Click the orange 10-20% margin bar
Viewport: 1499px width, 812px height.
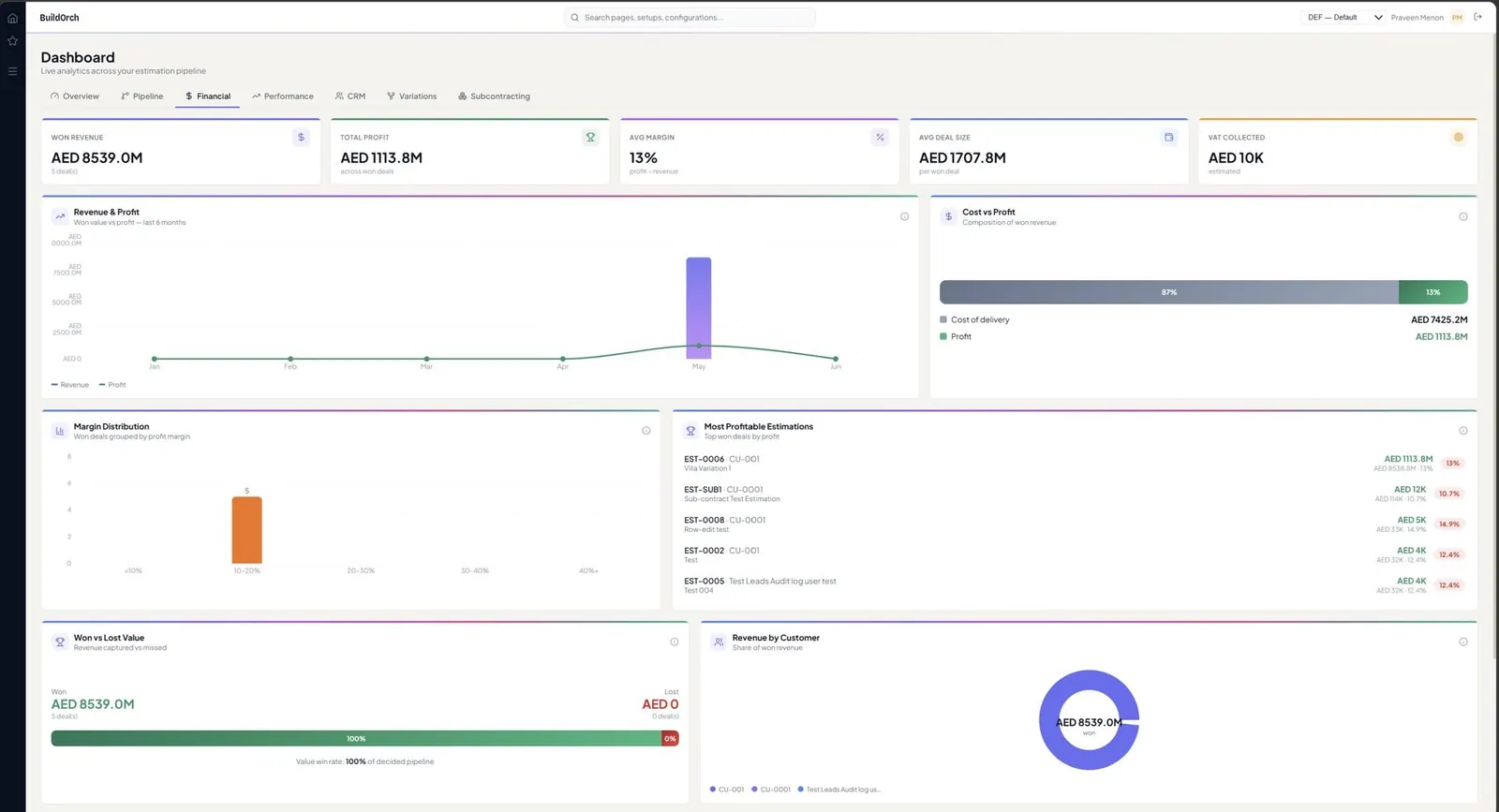coord(247,530)
